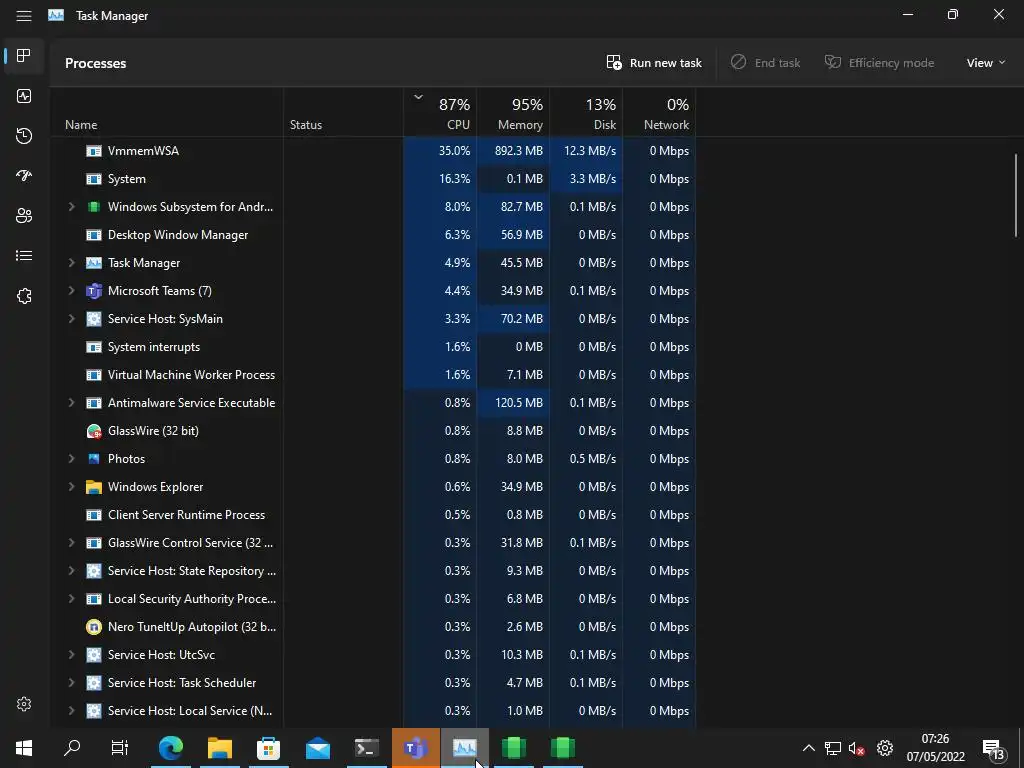Click the Windows Subsystem for Android icon
Screen dimensions: 1024x768
[x=94, y=207]
